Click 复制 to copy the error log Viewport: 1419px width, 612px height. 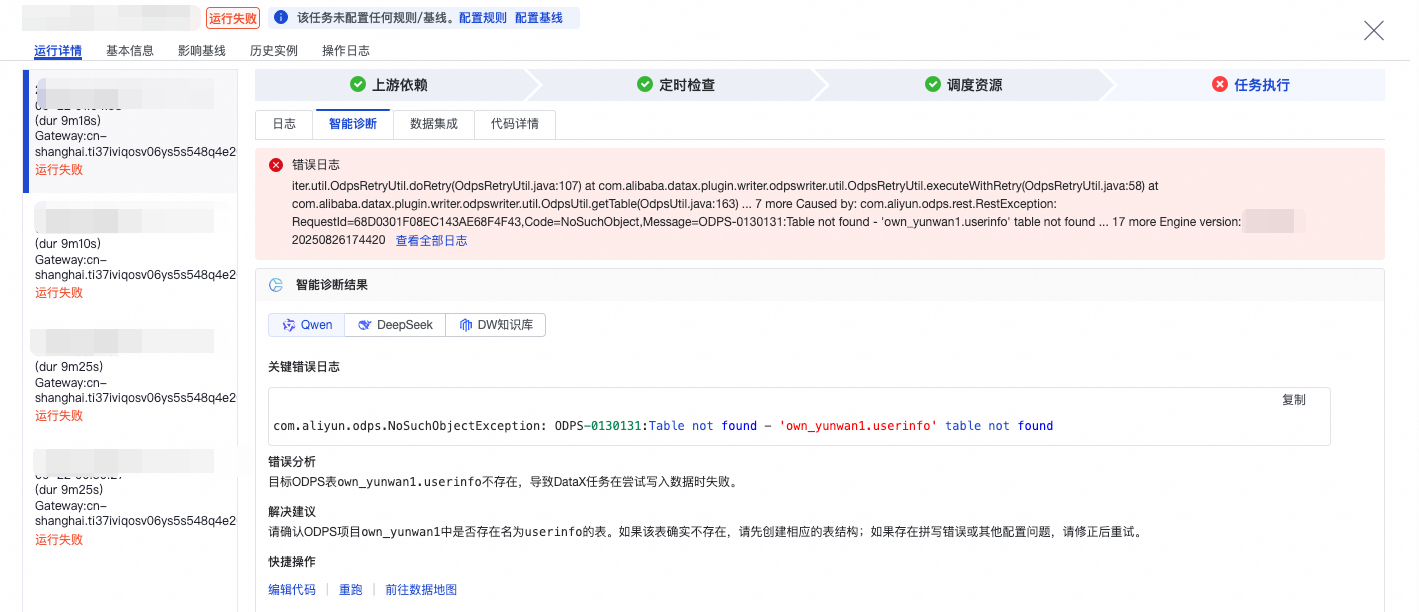click(1294, 400)
